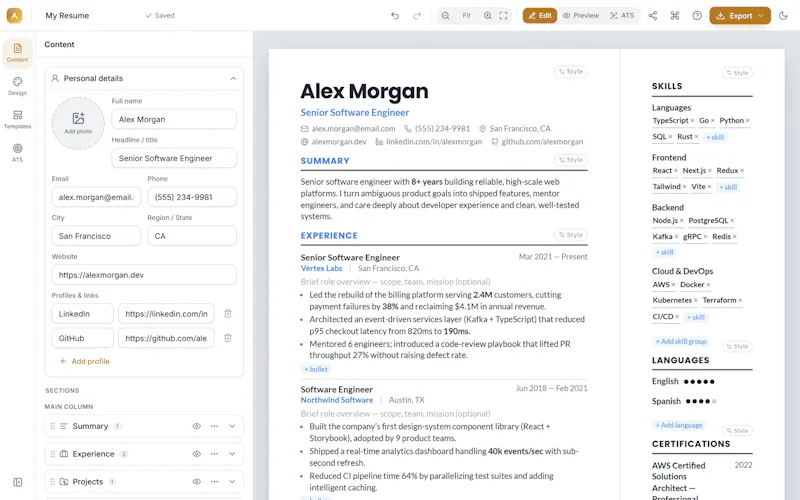Image resolution: width=800 pixels, height=500 pixels.
Task: Switch to Design sidebar tab
Action: coord(17,86)
